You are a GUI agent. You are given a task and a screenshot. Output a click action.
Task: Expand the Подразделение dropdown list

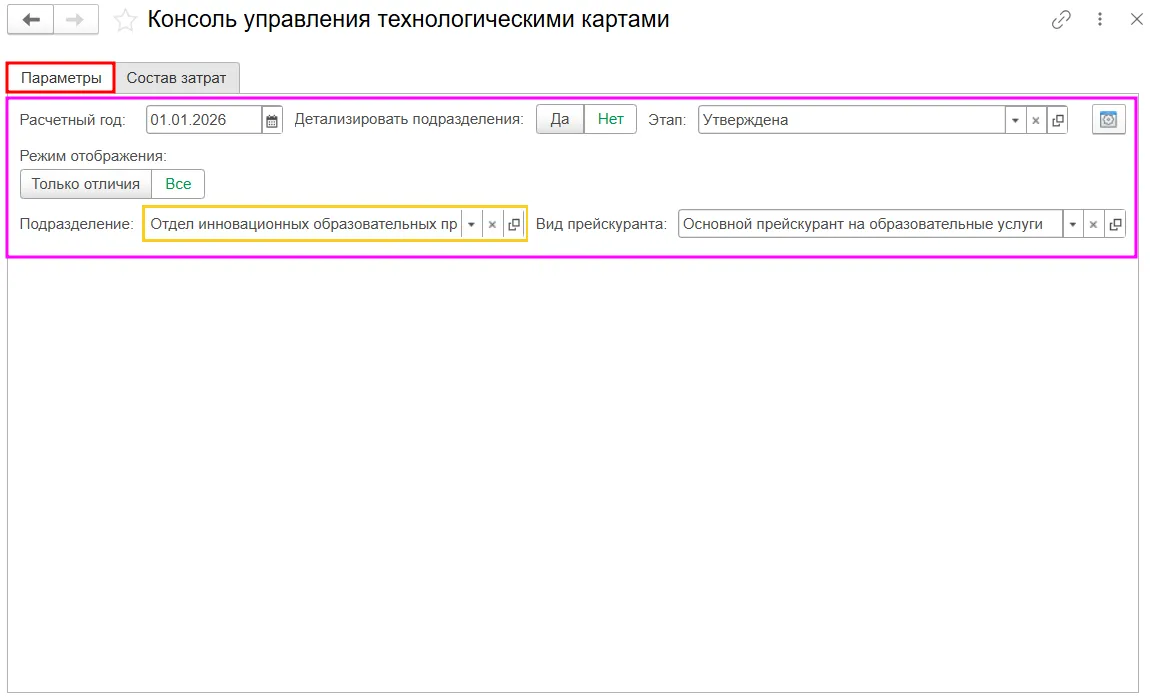pos(472,225)
